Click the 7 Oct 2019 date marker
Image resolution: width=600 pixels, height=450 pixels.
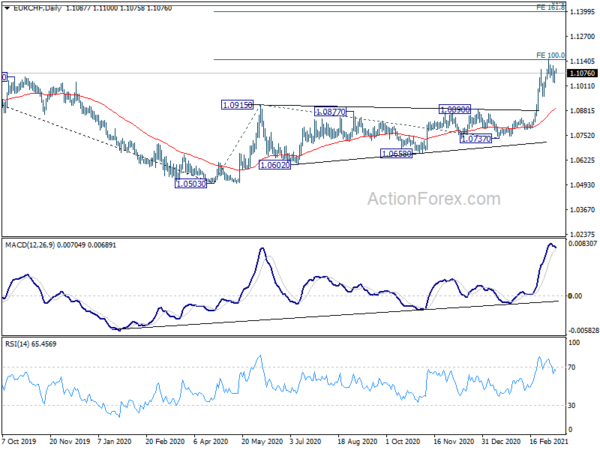pos(19,441)
